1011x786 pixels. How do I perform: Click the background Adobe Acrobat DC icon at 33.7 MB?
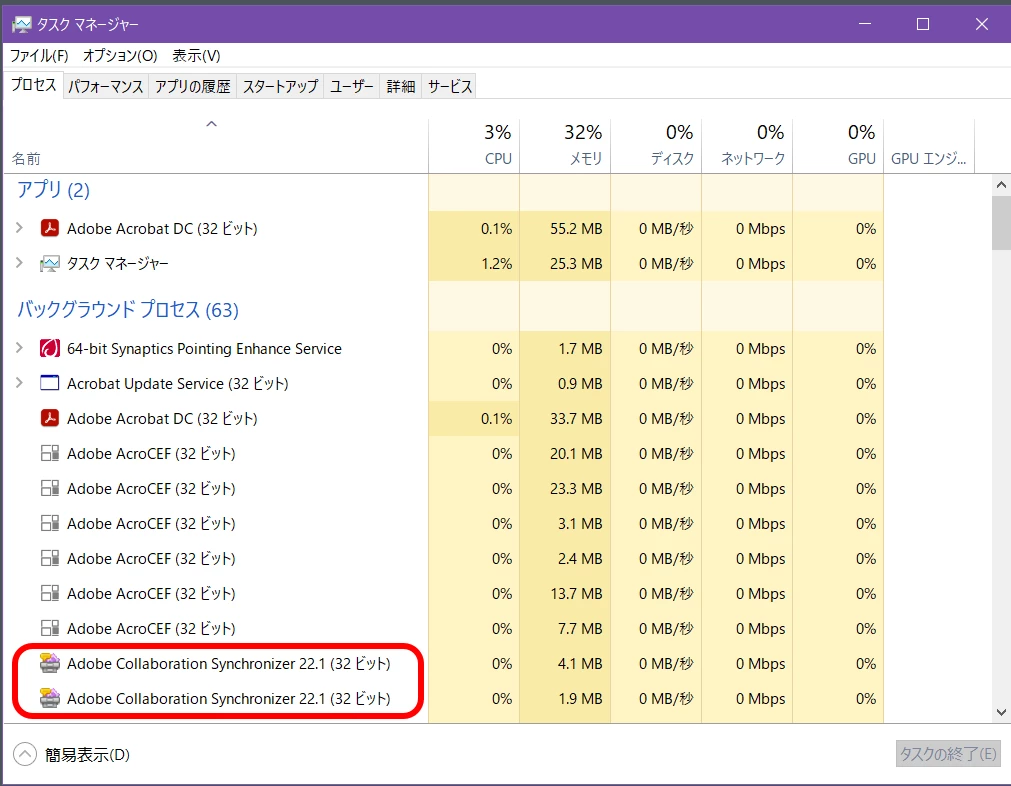click(x=50, y=418)
